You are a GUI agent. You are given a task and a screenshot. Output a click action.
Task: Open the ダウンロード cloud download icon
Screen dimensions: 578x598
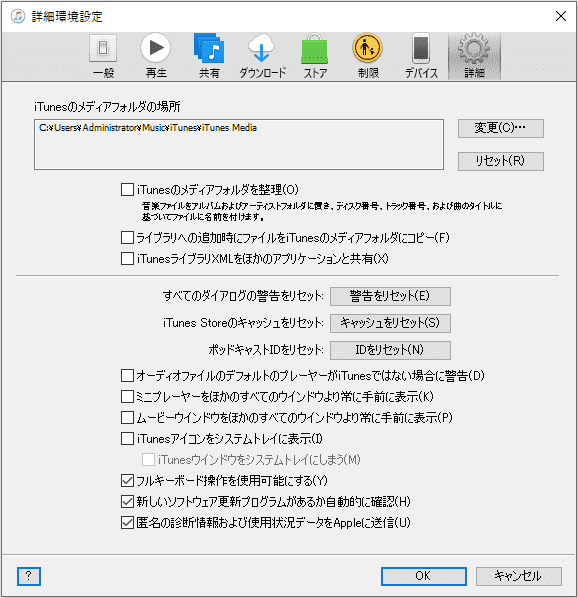click(x=262, y=48)
